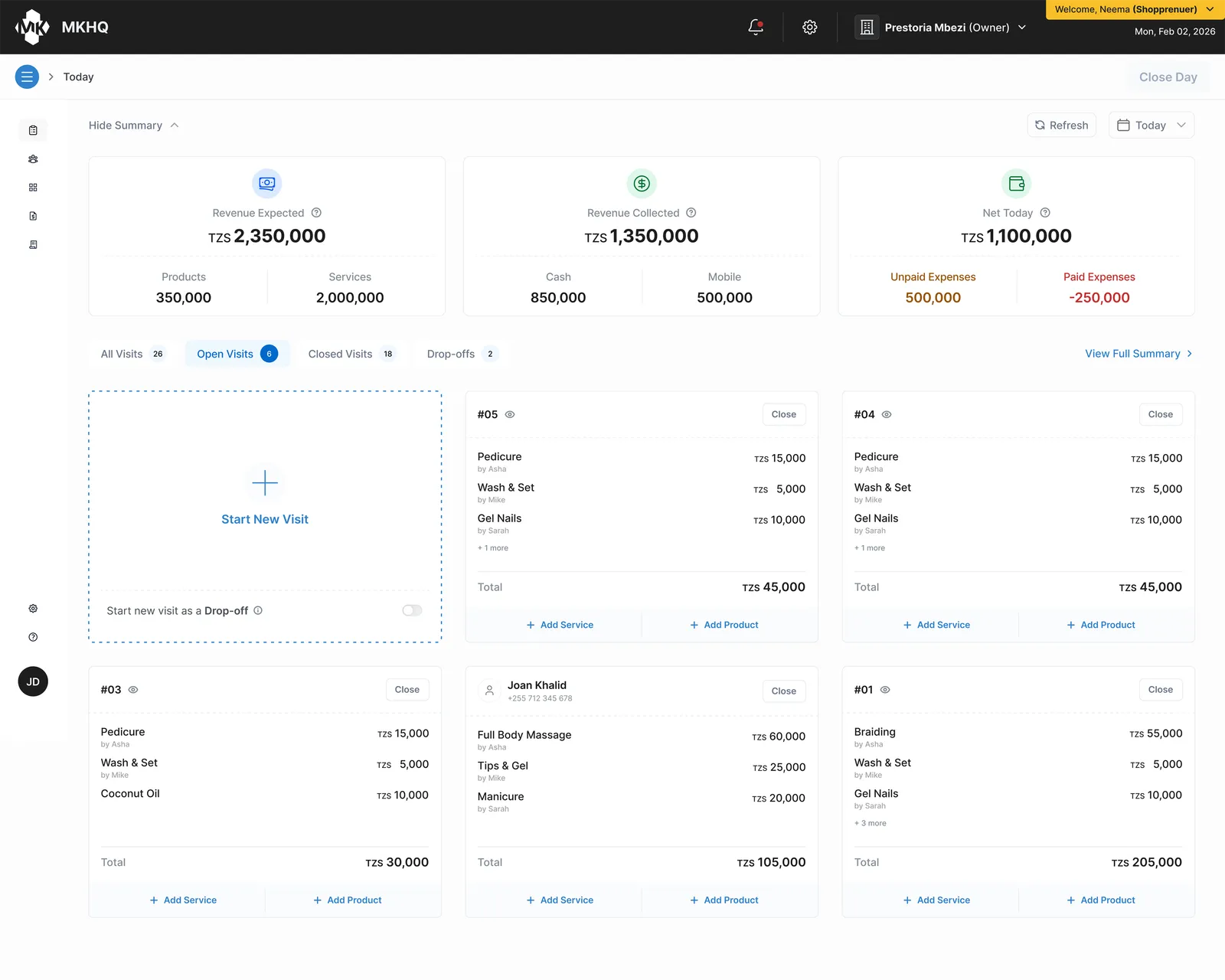Open the clipboard icon in sidebar
This screenshot has height=980, width=1225.
(x=33, y=130)
